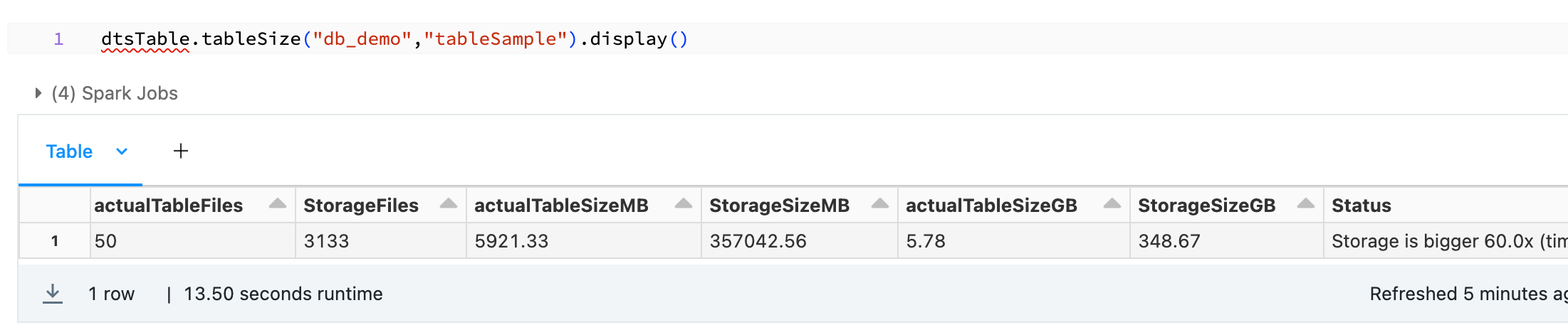This screenshot has height=330, width=1568.
Task: Sort by StorageFiles column arrow
Action: click(x=449, y=204)
